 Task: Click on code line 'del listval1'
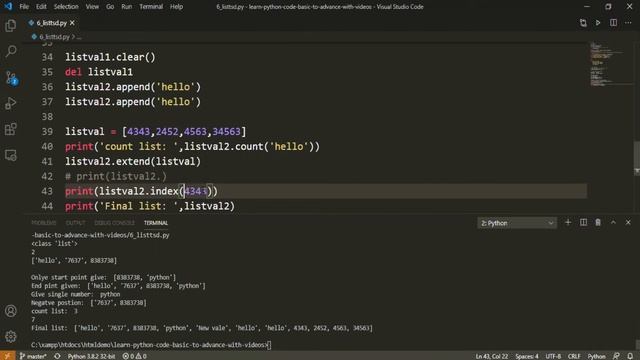99,72
